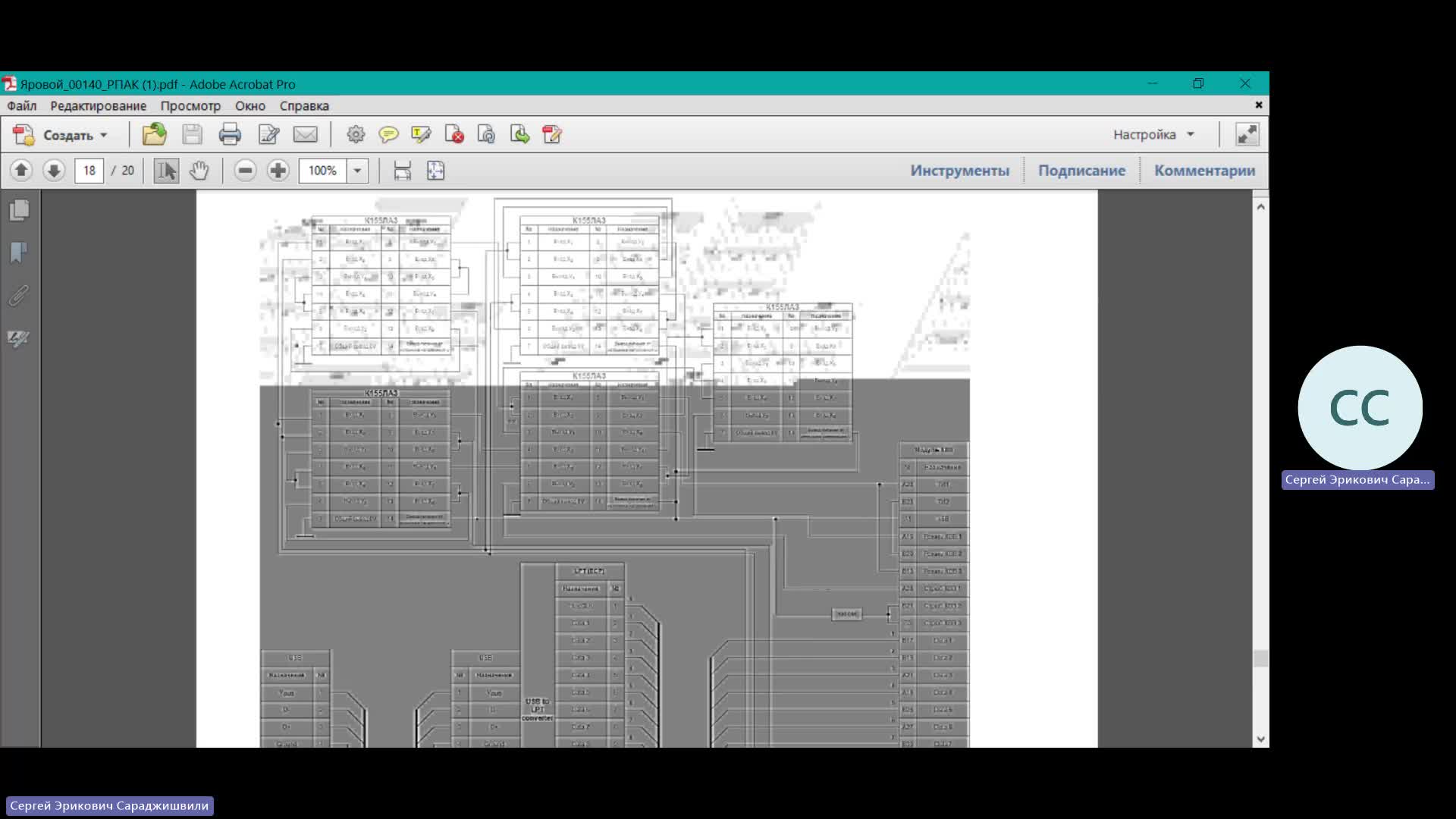Select the Highlight text tool icon
This screenshot has height=819, width=1456.
[x=421, y=134]
